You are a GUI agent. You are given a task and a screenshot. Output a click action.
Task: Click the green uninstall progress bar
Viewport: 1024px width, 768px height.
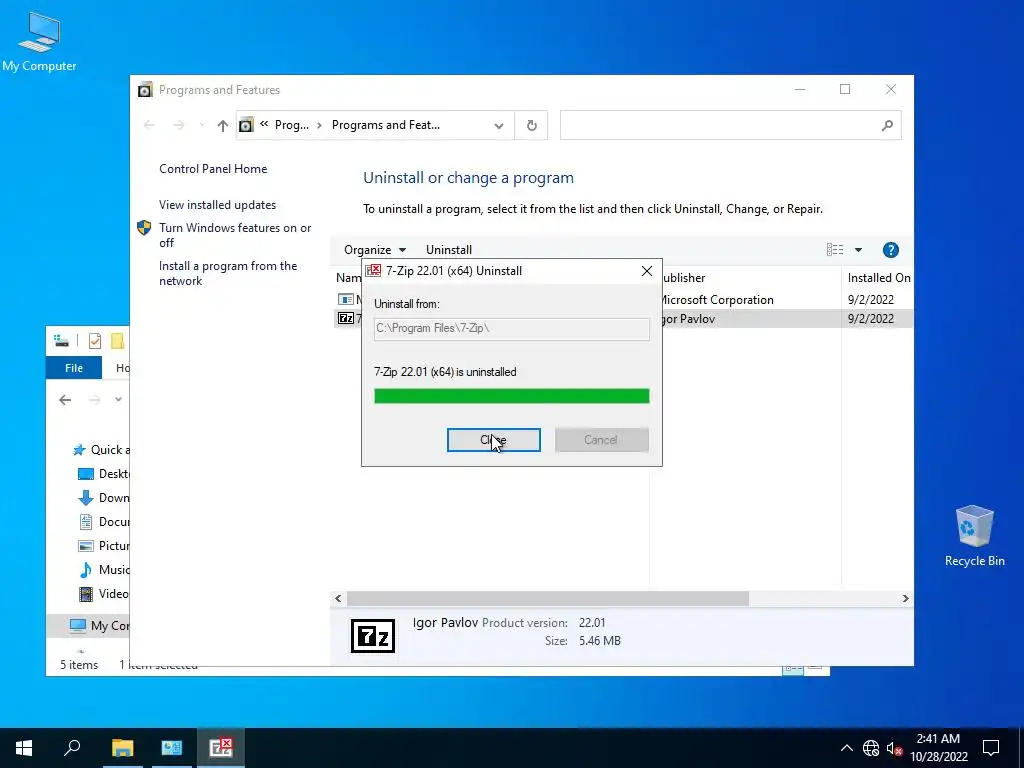pos(512,396)
